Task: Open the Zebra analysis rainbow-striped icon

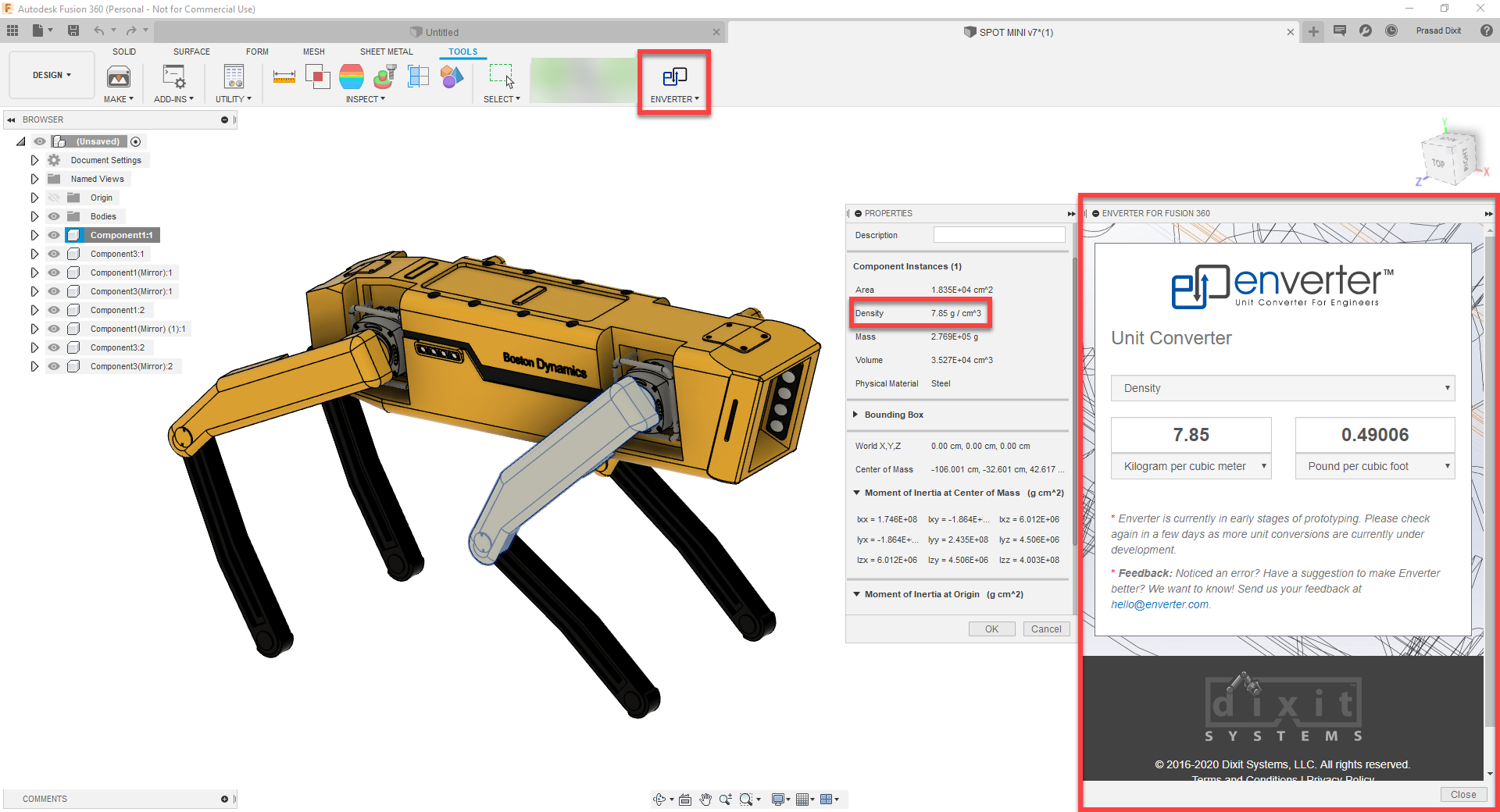Action: pos(352,77)
